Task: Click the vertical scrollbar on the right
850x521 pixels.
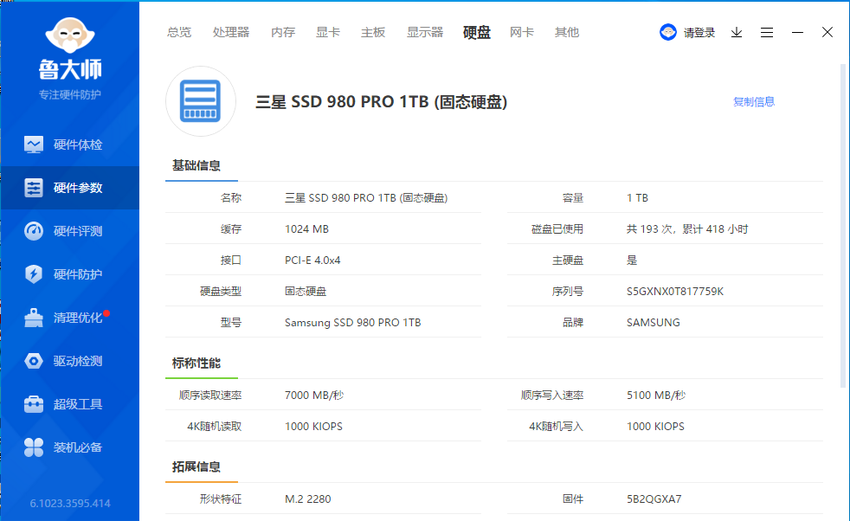Action: click(843, 225)
